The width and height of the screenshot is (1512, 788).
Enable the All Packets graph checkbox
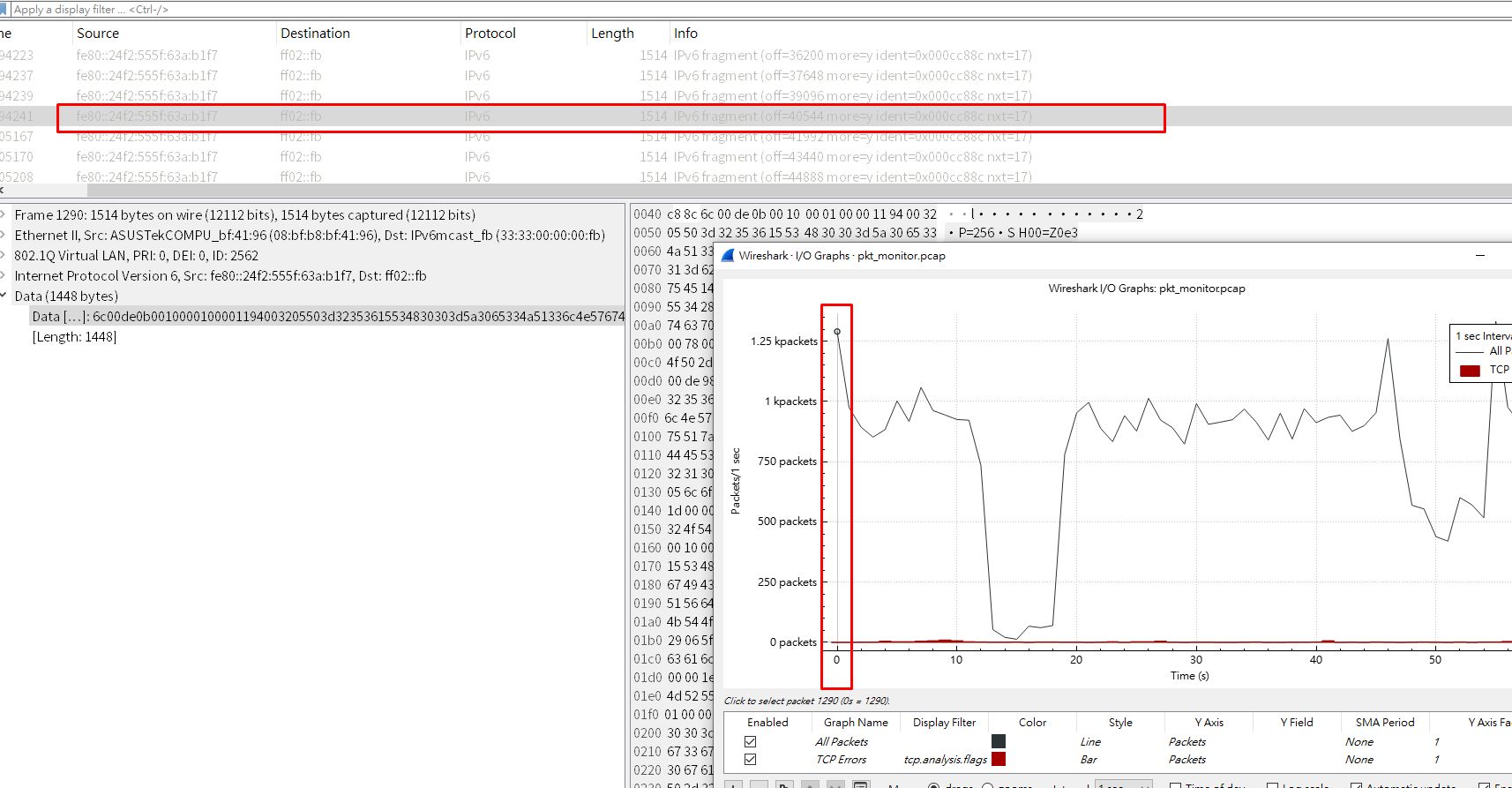[750, 742]
